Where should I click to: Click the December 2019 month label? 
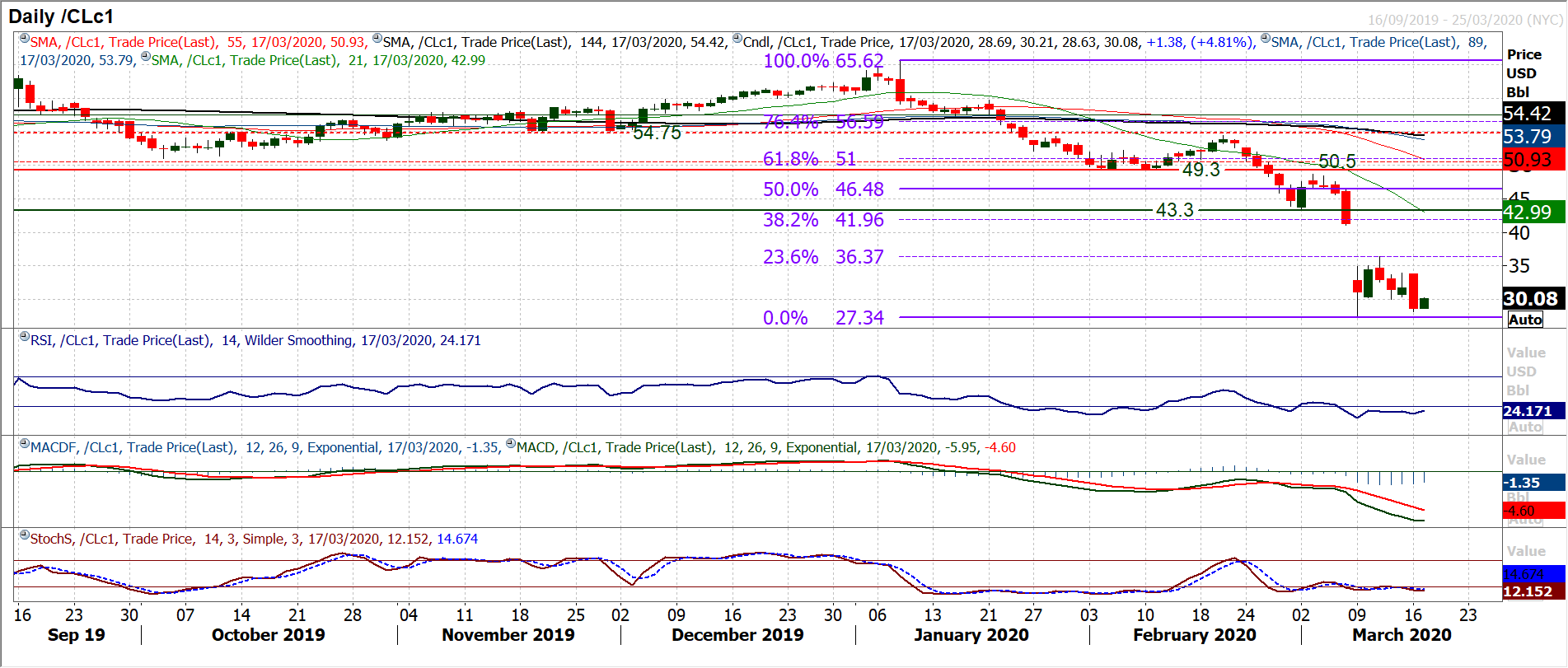pos(737,635)
